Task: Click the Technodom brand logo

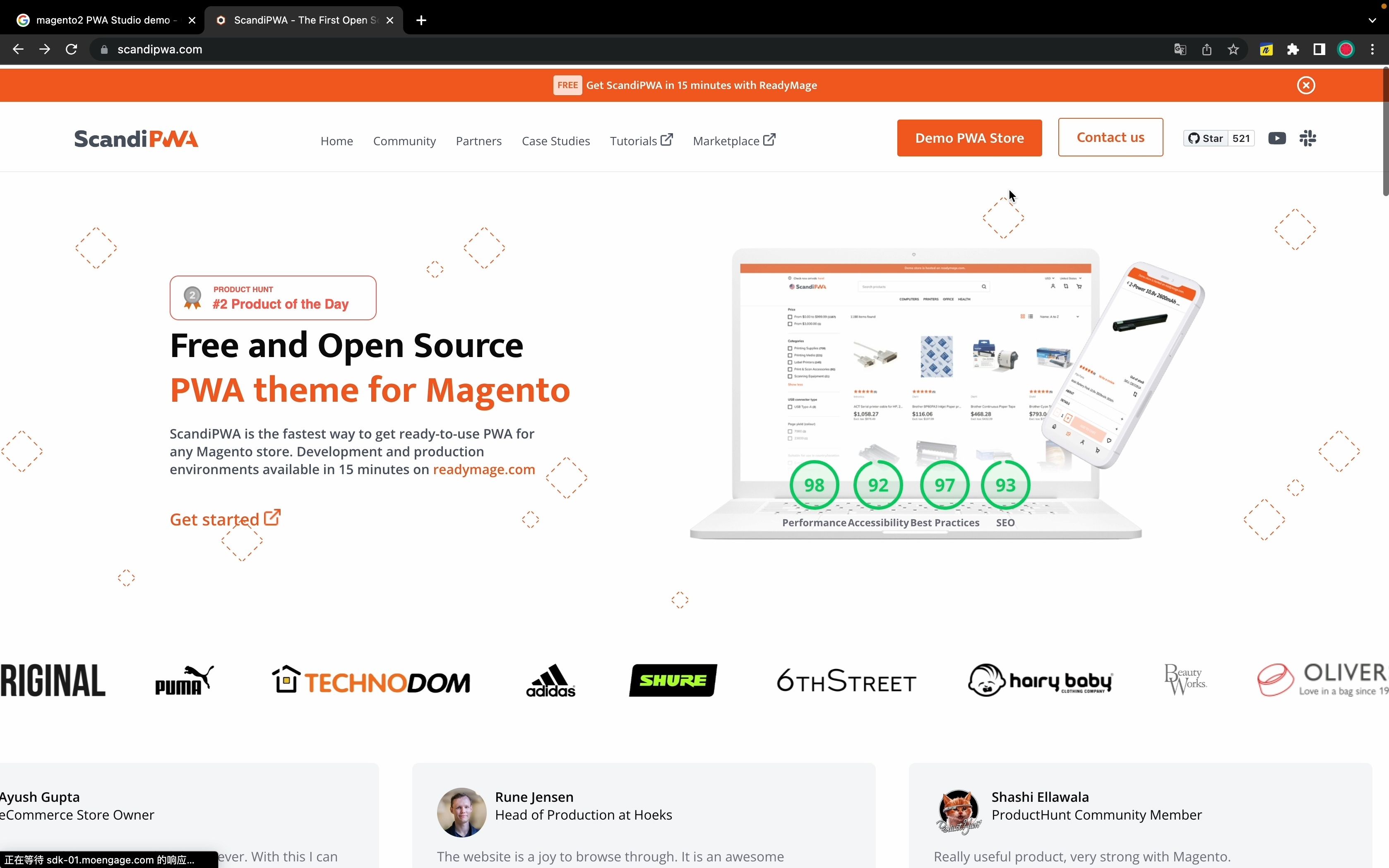Action: click(x=370, y=680)
